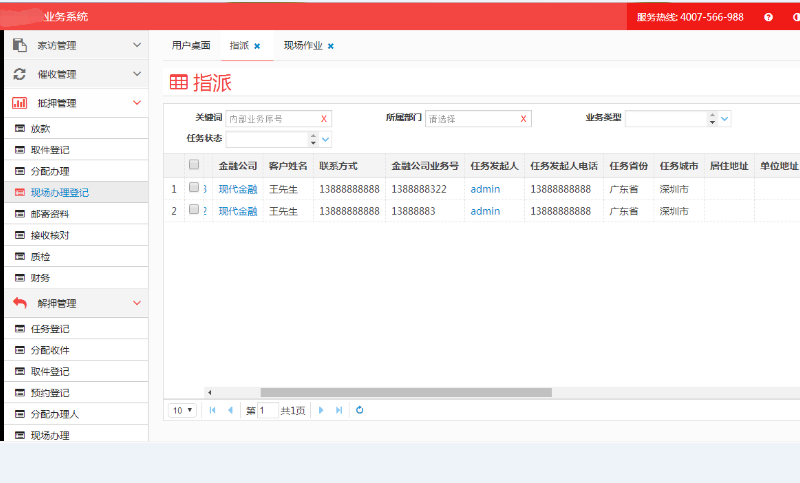800x483 pixels.
Task: Click admin link in row 1
Action: [x=485, y=189]
